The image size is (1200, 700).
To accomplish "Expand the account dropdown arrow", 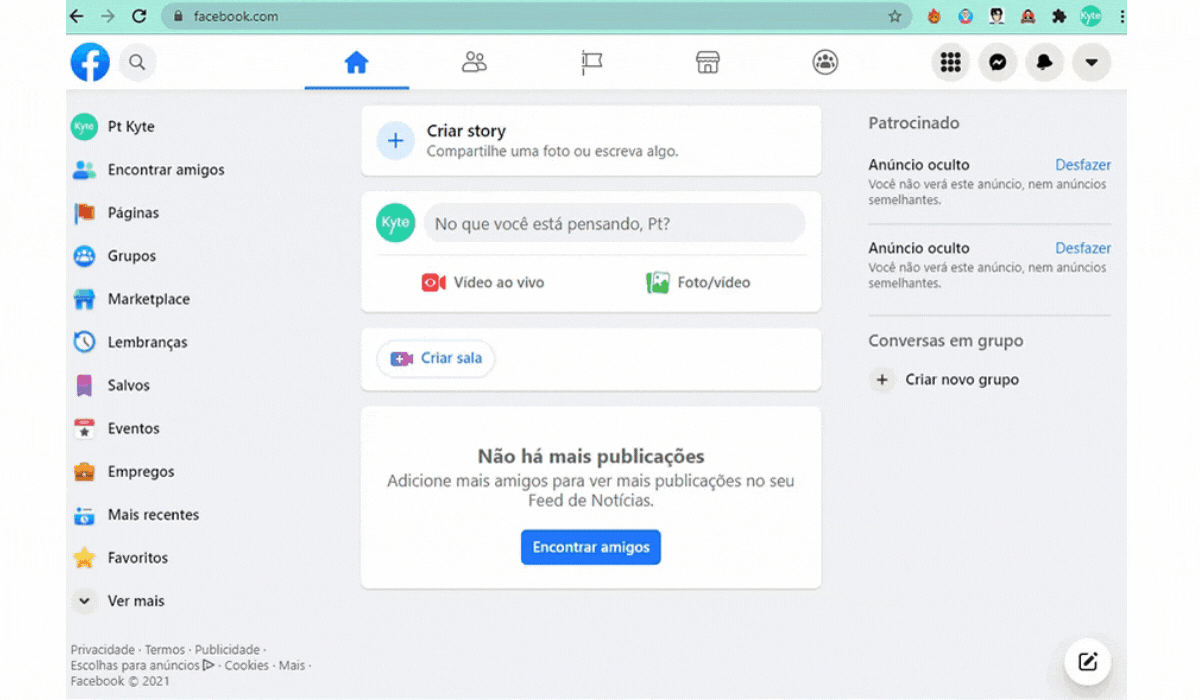I will pos(1091,62).
